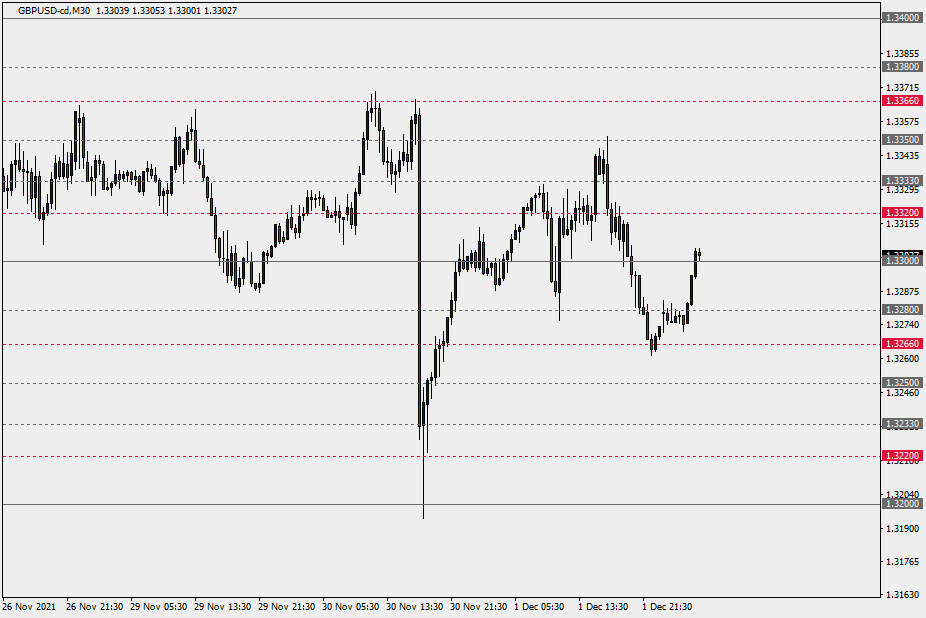Click the most recent candle on the chart
This screenshot has width=926, height=618.
pyautogui.click(x=699, y=254)
